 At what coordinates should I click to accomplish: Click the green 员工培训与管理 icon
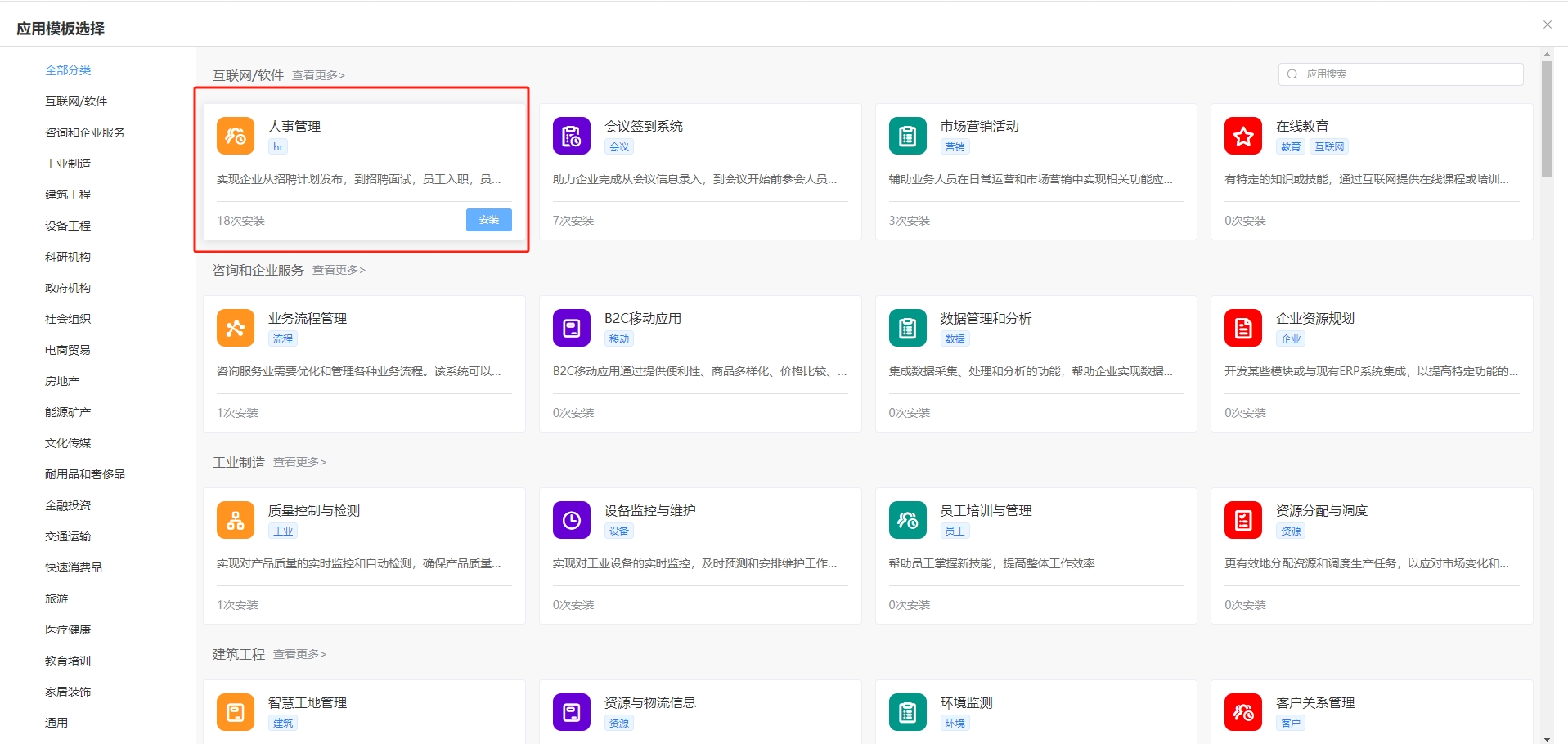coord(907,520)
